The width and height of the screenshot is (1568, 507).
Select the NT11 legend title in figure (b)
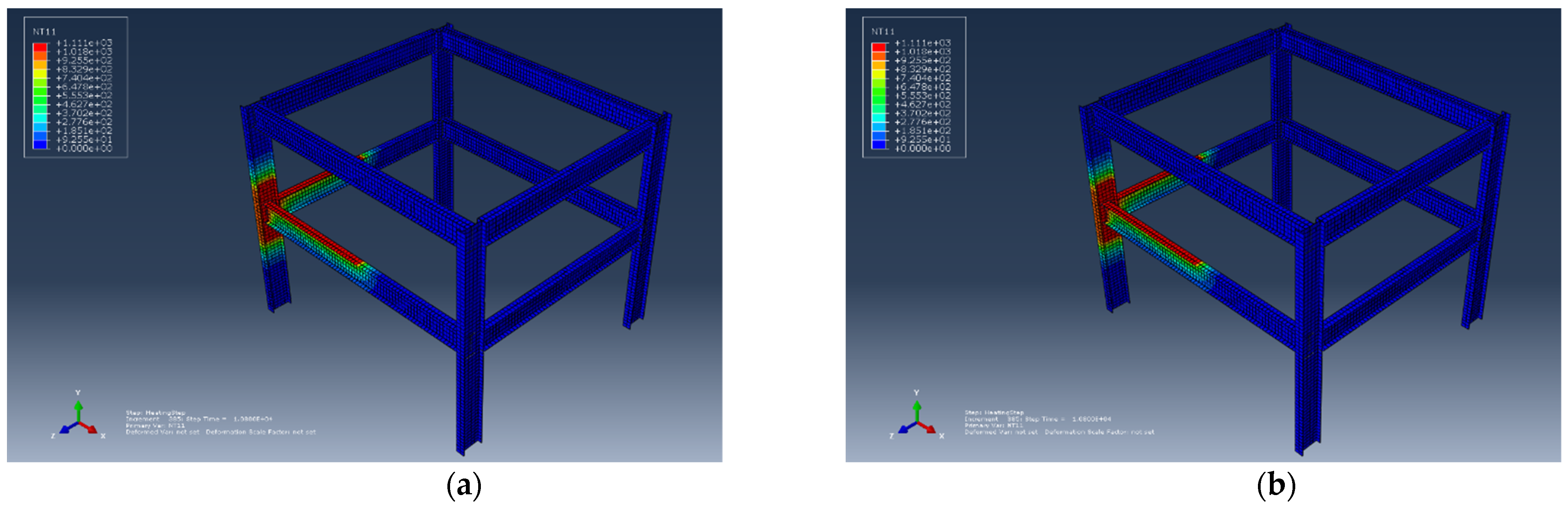[882, 32]
